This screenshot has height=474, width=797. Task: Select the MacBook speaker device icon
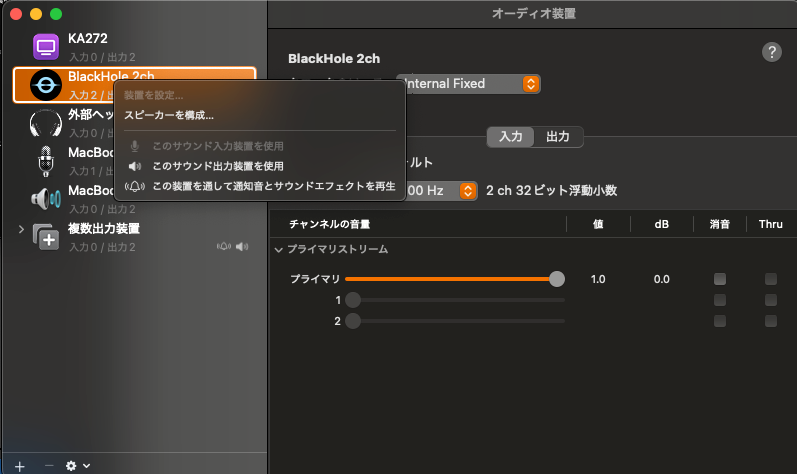pyautogui.click(x=46, y=199)
